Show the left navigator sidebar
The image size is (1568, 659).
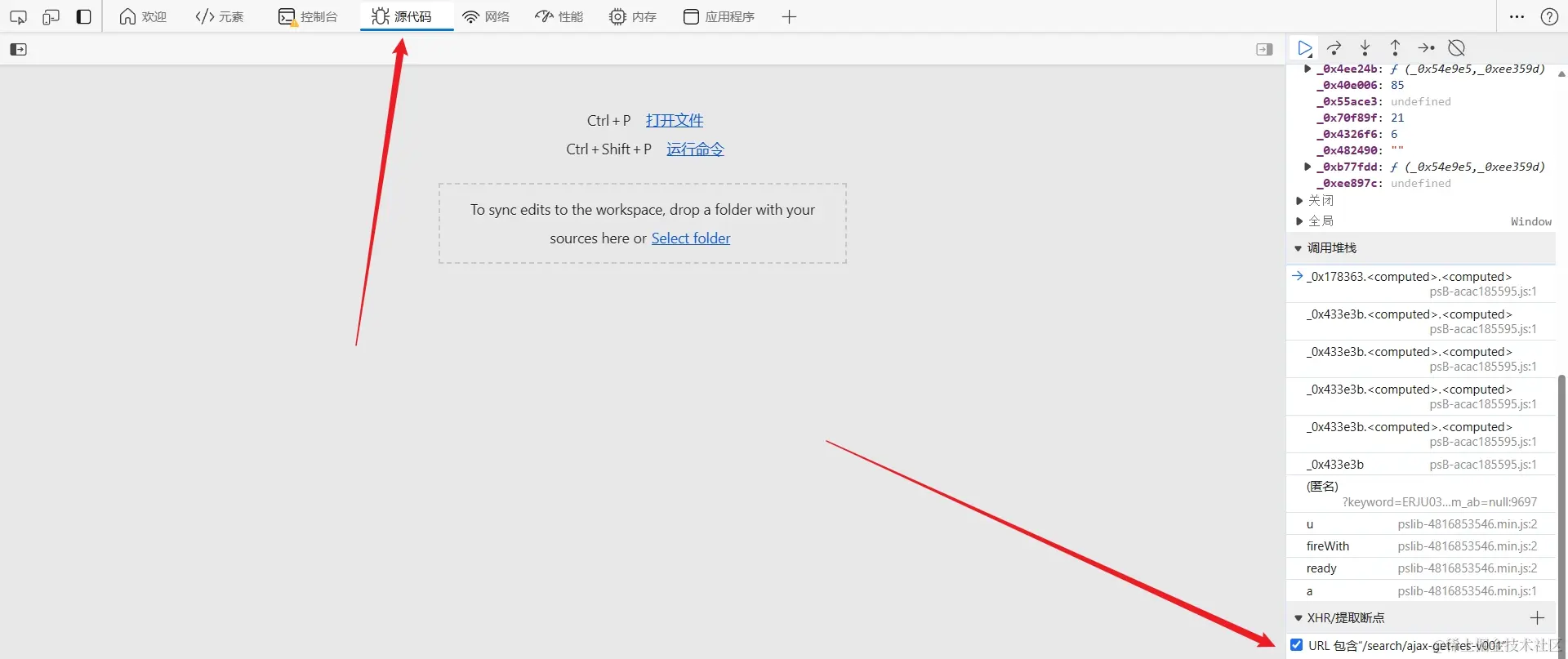point(18,49)
